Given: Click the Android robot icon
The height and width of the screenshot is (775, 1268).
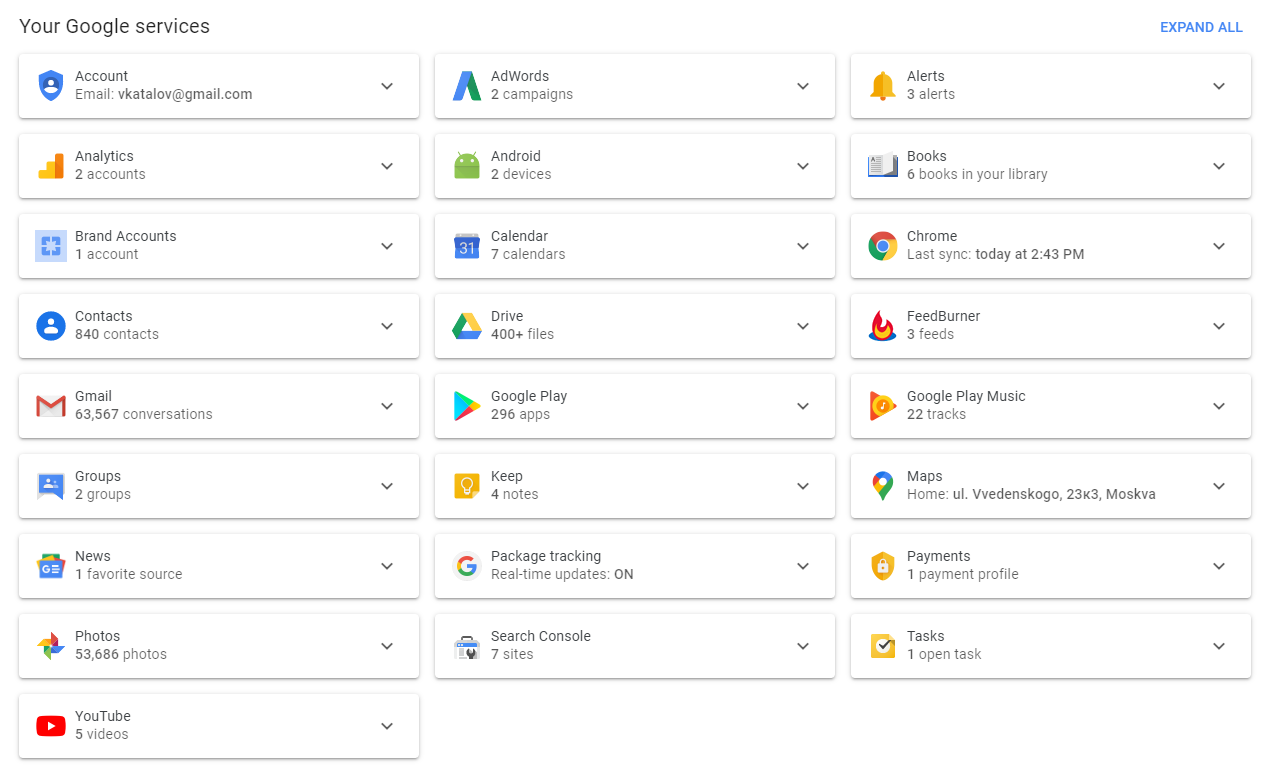Looking at the screenshot, I should [x=467, y=166].
